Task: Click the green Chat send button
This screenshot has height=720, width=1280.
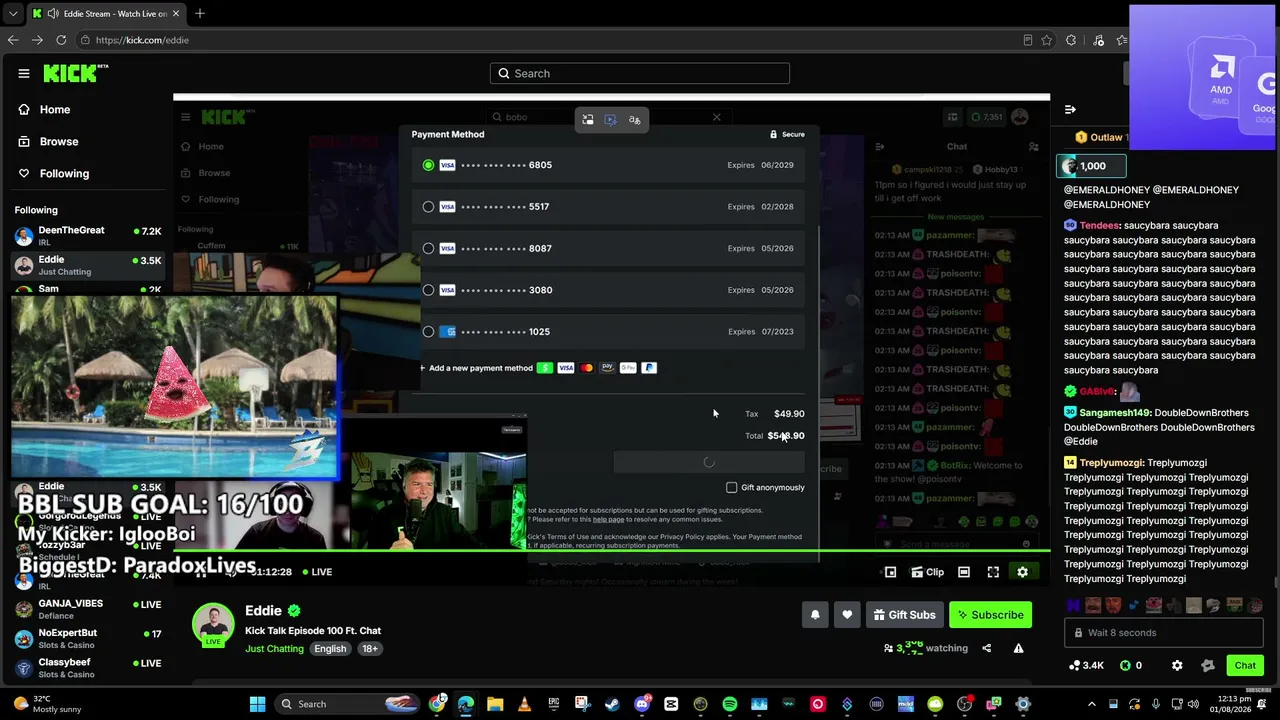Action: click(x=1245, y=665)
